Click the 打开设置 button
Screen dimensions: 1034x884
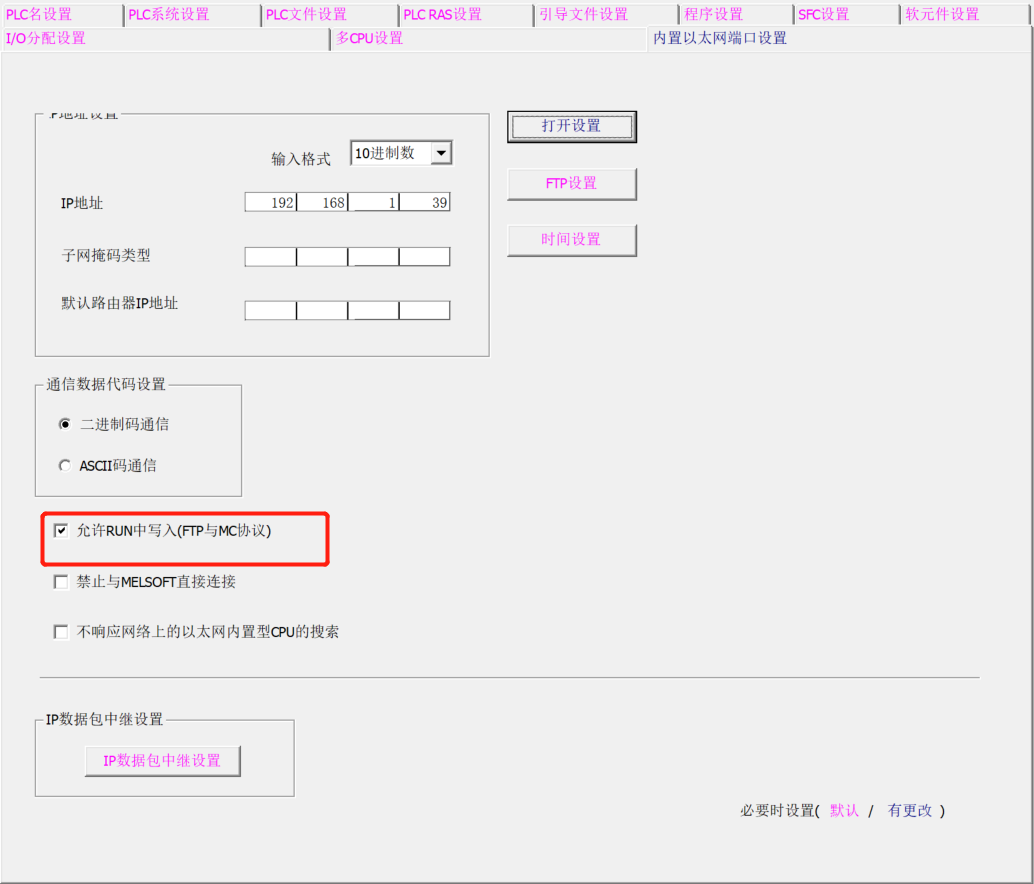pos(571,126)
